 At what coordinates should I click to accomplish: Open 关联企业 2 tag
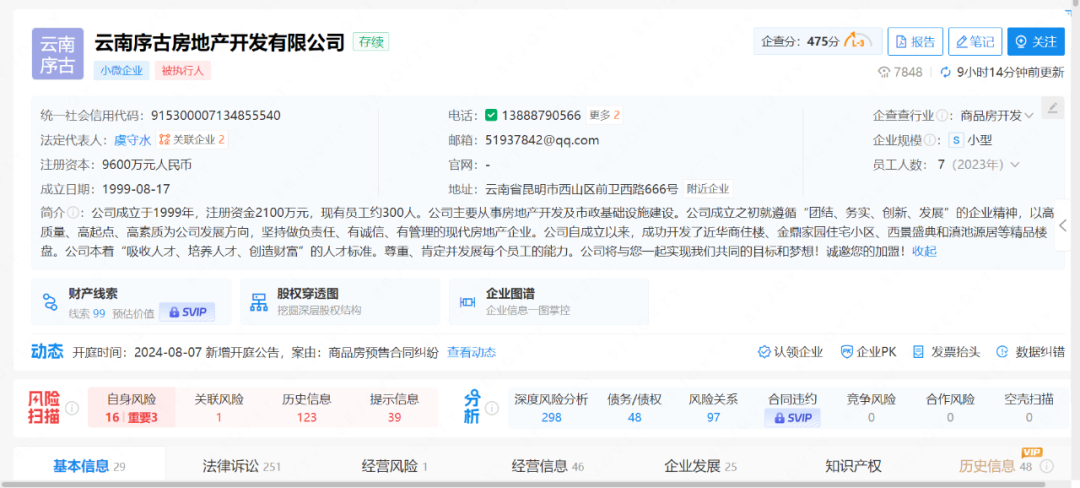191,140
